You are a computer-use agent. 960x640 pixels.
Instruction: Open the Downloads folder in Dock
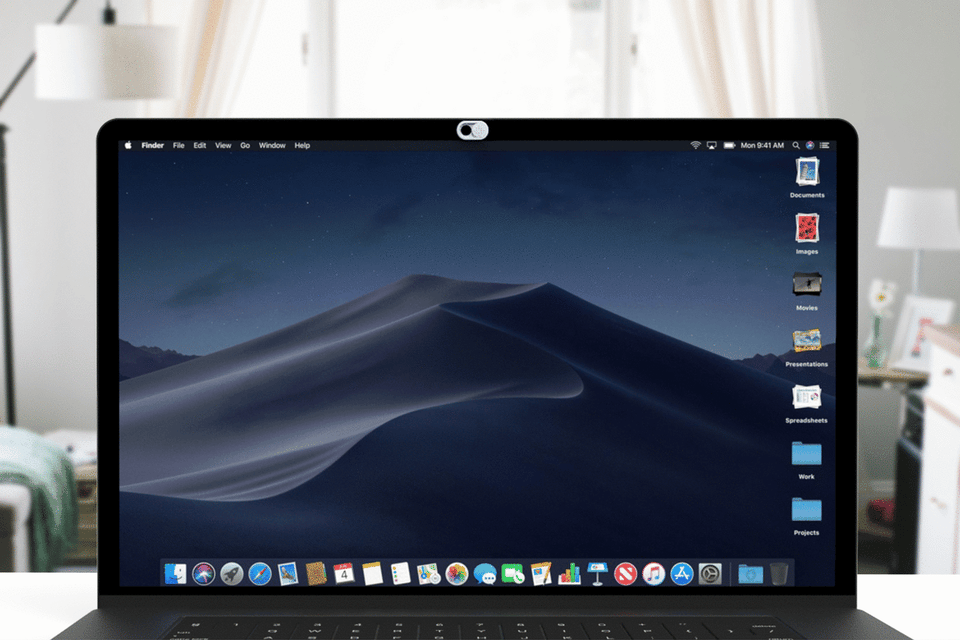(x=751, y=574)
